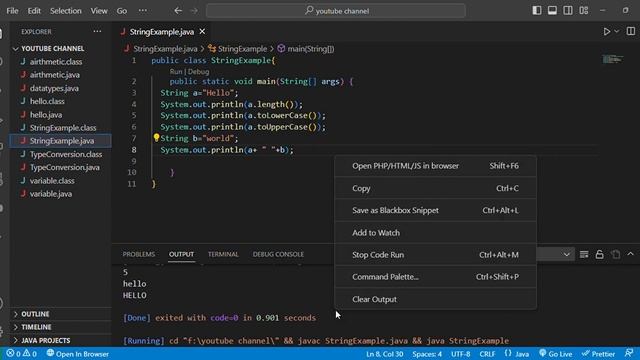
Task: Open Command Palette from context menu
Action: pos(436,277)
